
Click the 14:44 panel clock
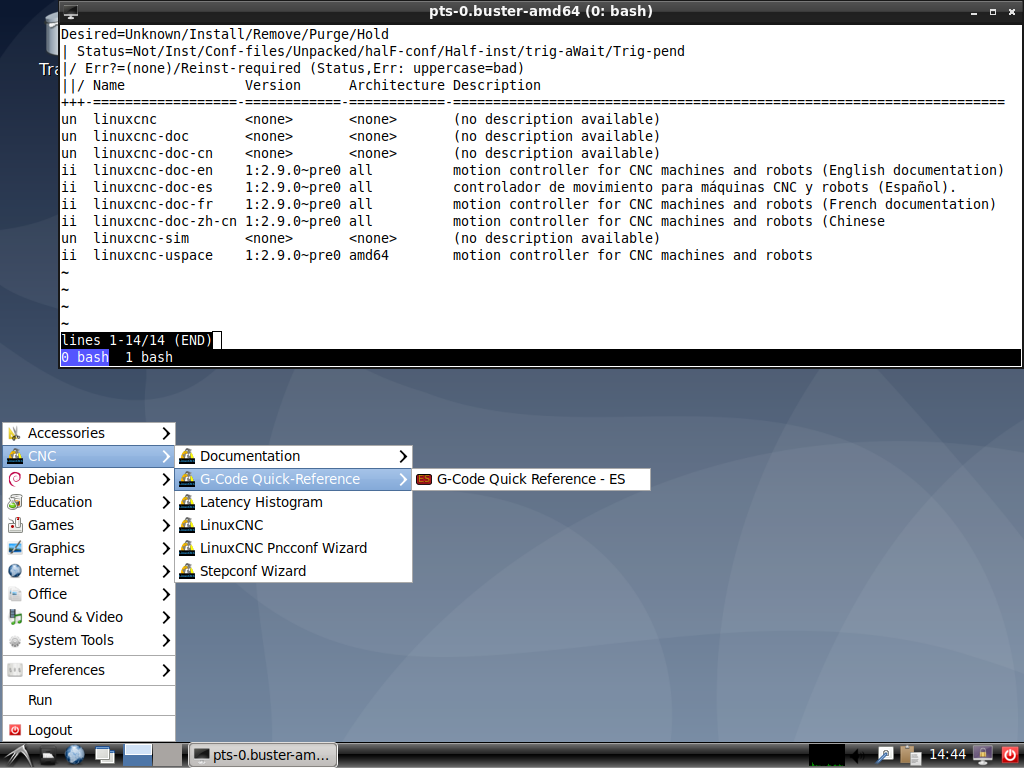947,755
